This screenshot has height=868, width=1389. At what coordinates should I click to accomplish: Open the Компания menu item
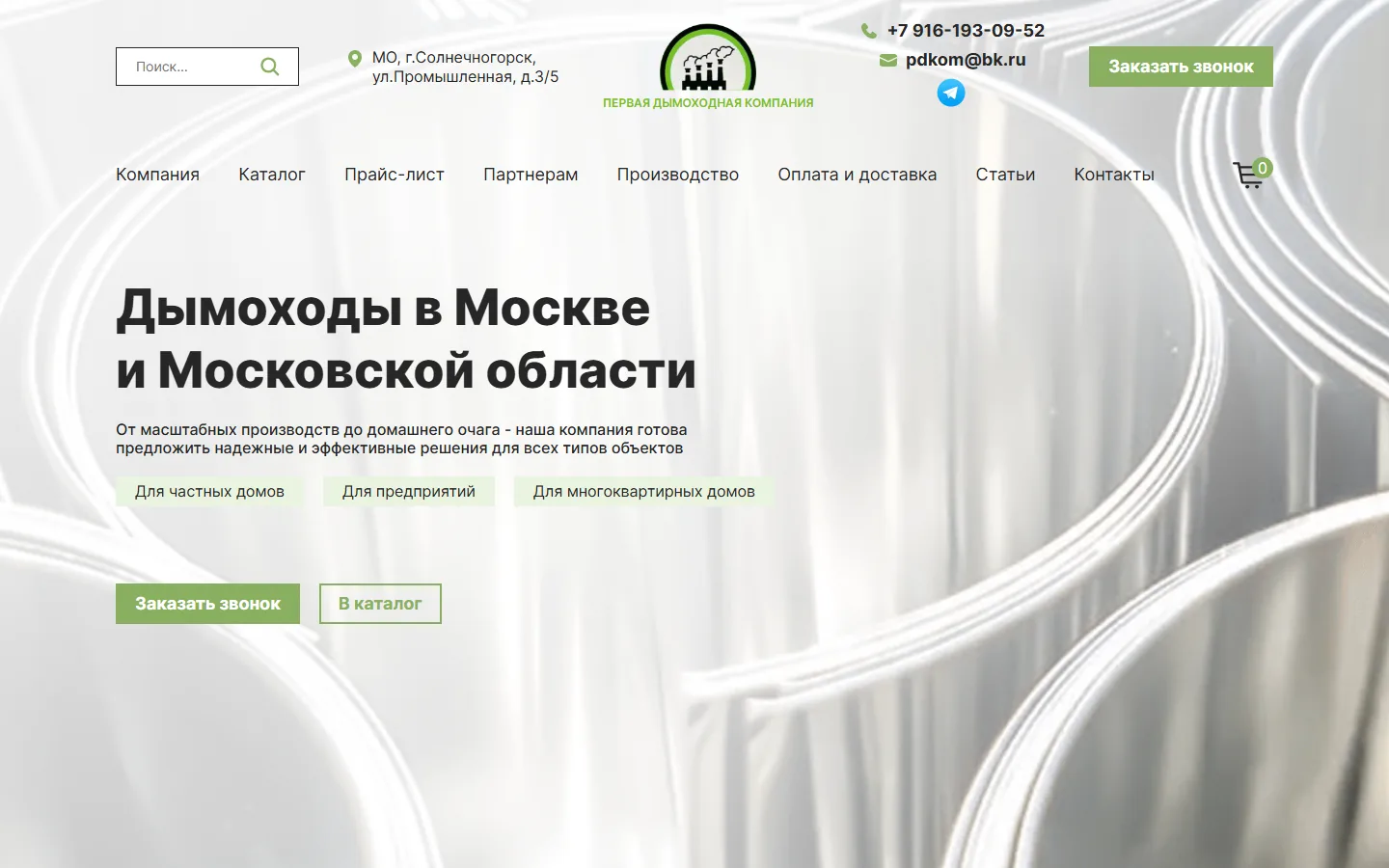[x=157, y=175]
